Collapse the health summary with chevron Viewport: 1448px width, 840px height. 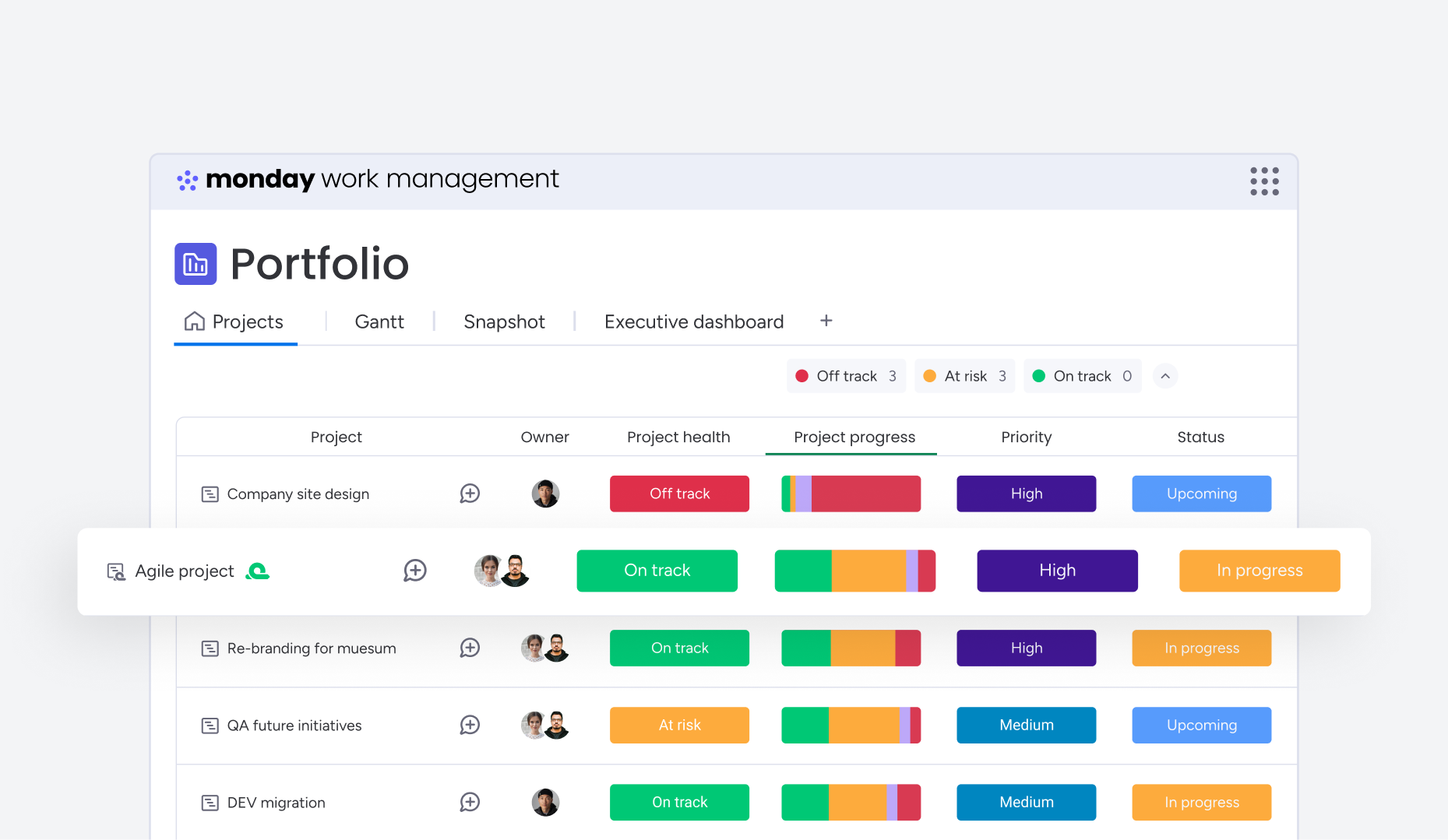pyautogui.click(x=1165, y=376)
